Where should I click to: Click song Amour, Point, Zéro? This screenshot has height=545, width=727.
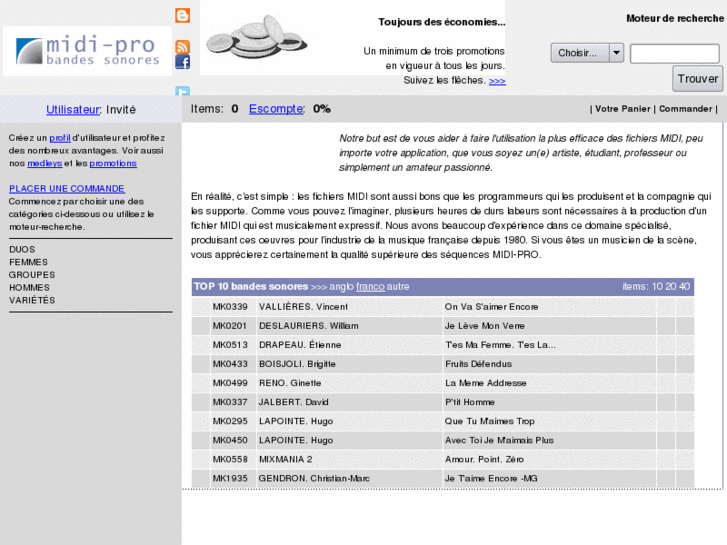pos(485,459)
